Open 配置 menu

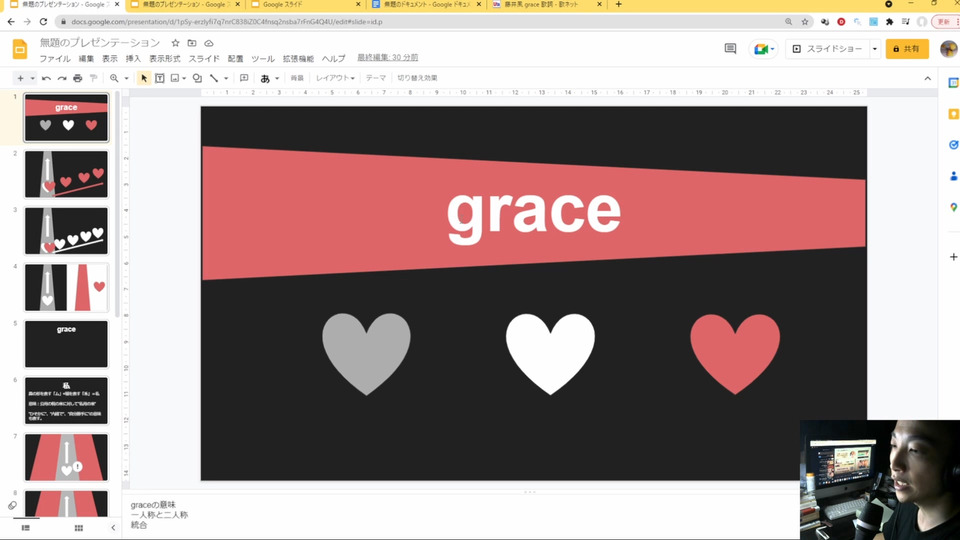pyautogui.click(x=235, y=59)
